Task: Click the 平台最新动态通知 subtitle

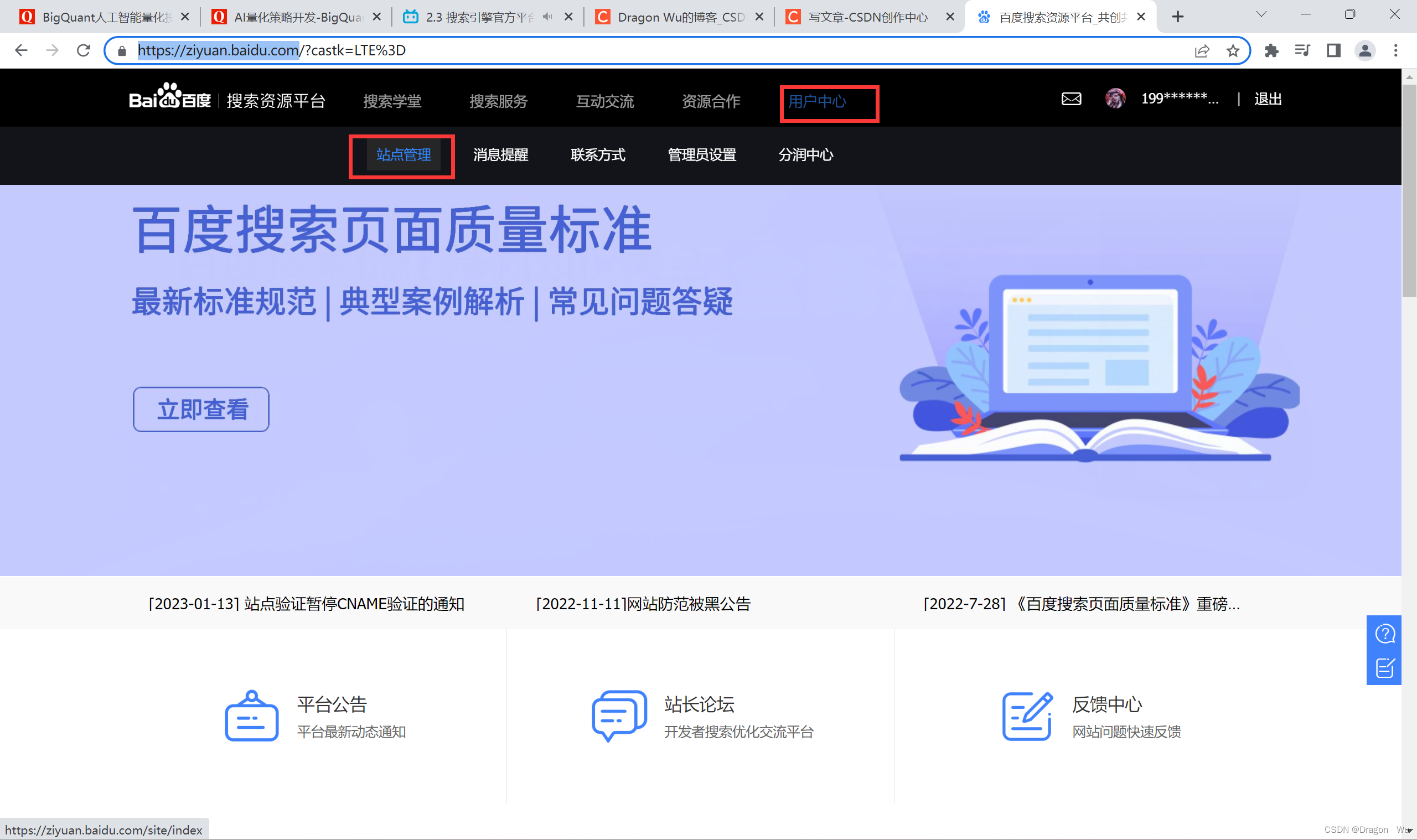Action: click(x=351, y=732)
